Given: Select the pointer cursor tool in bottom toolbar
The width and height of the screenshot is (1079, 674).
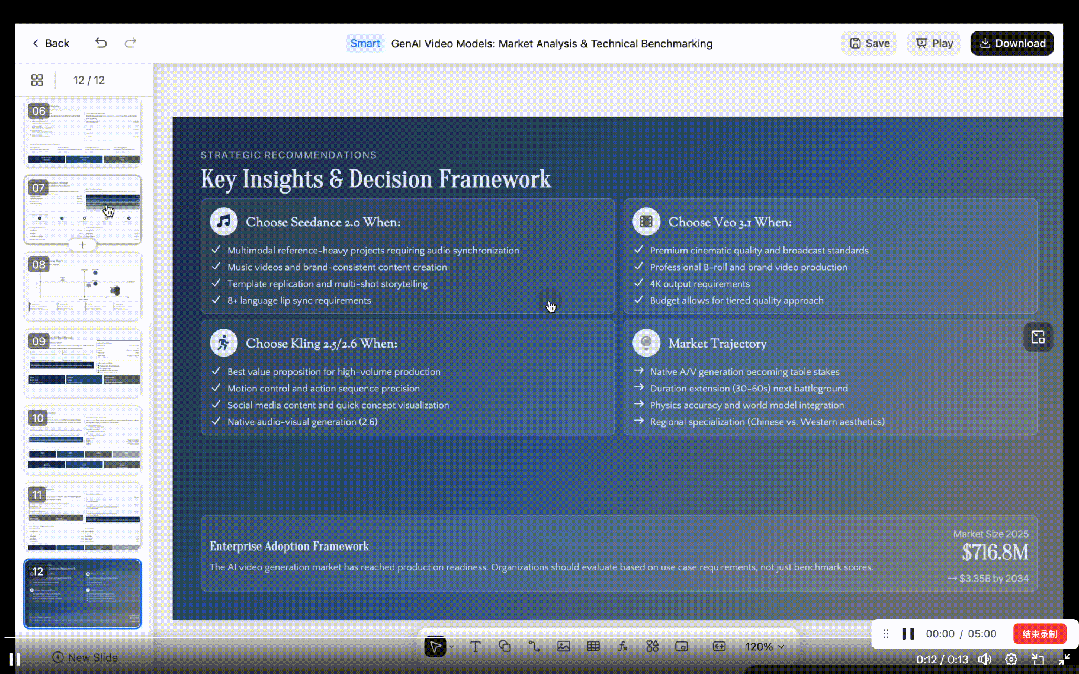Looking at the screenshot, I should pos(435,646).
